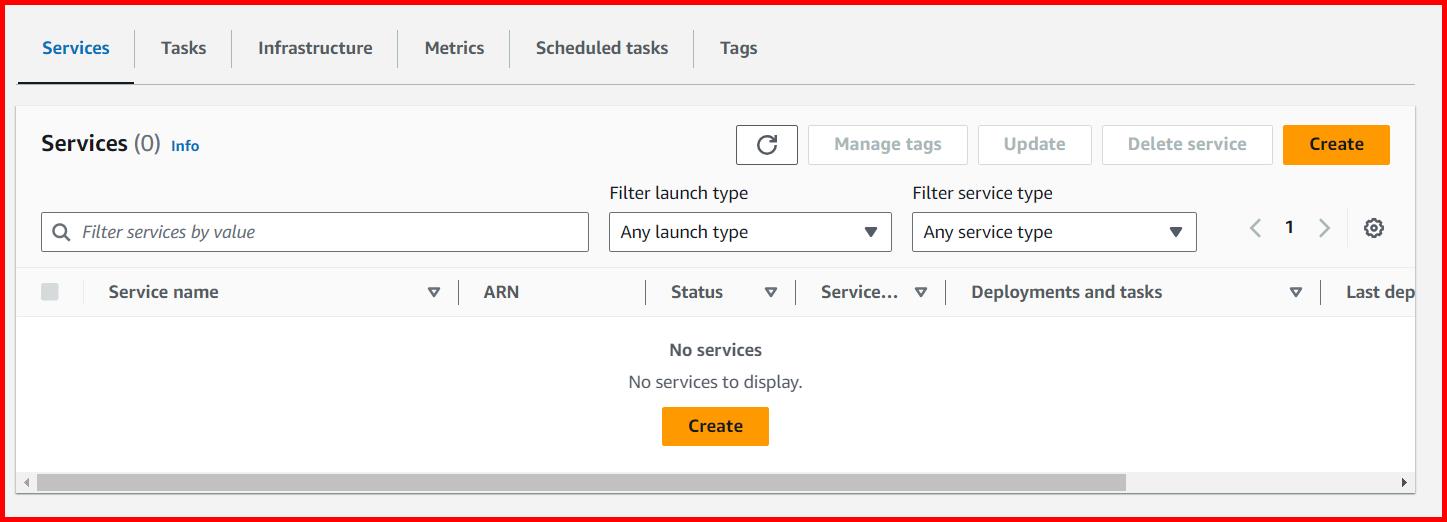Click the Last dep column header
This screenshot has height=522, width=1447.
pos(1380,292)
